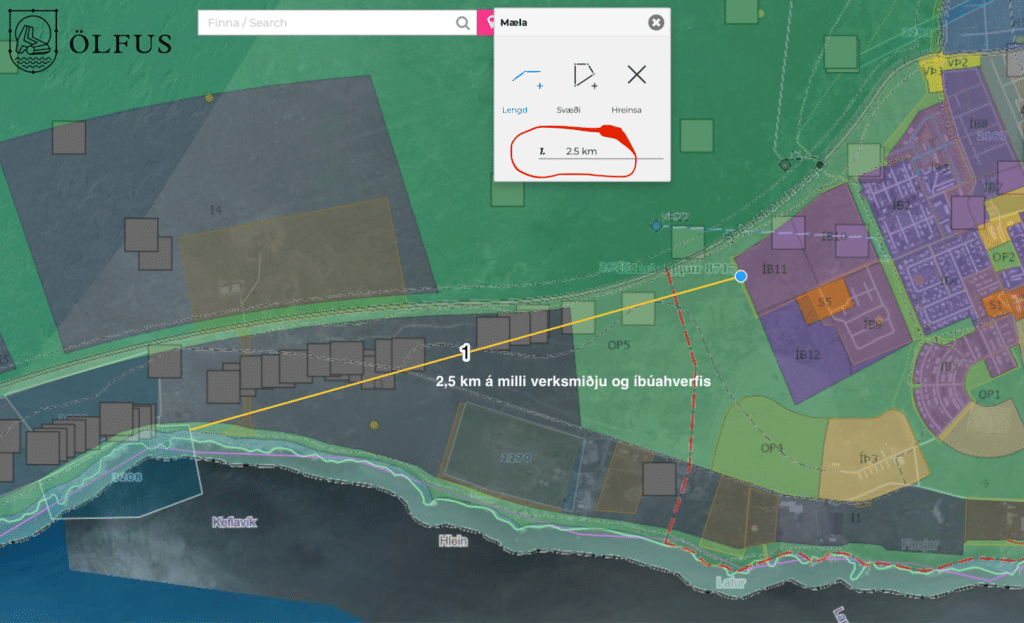The image size is (1024, 623).
Task: Click the Ölfus logo emblem
Action: point(33,39)
